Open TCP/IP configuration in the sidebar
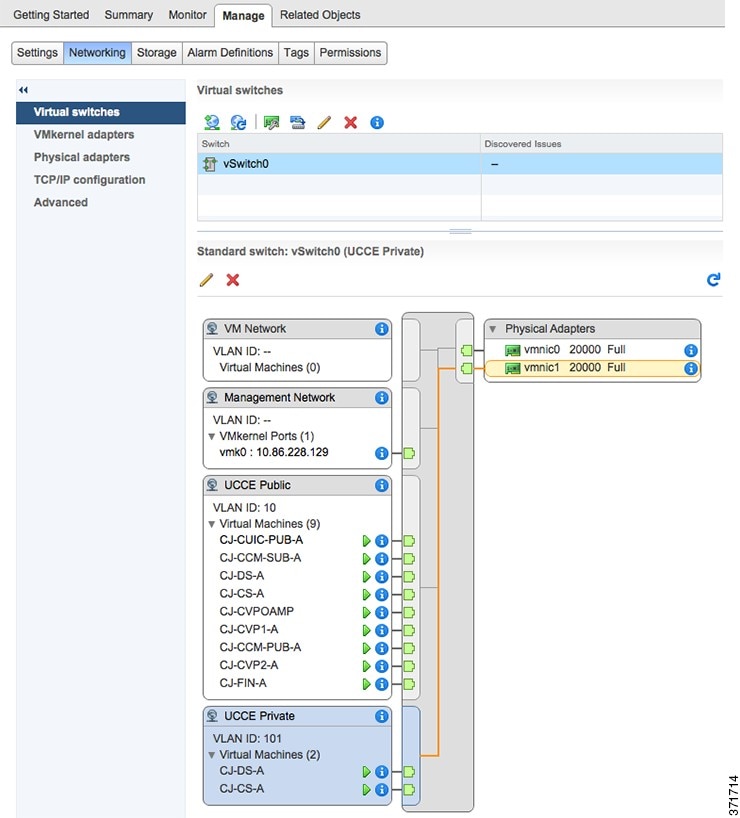 click(89, 180)
